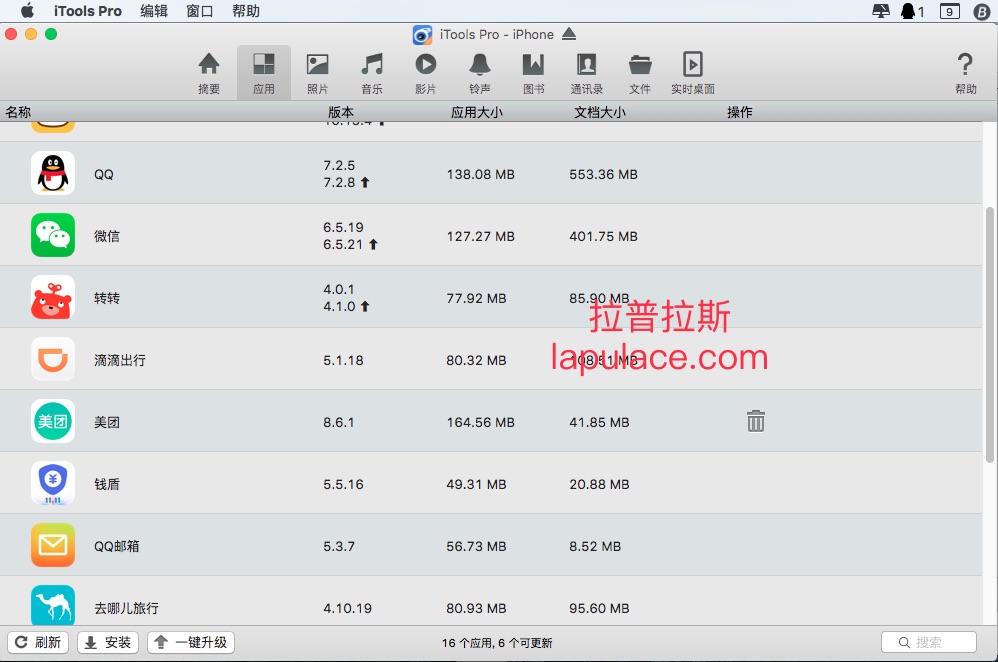Open the 图书 books section
The image size is (998, 662).
pyautogui.click(x=533, y=73)
